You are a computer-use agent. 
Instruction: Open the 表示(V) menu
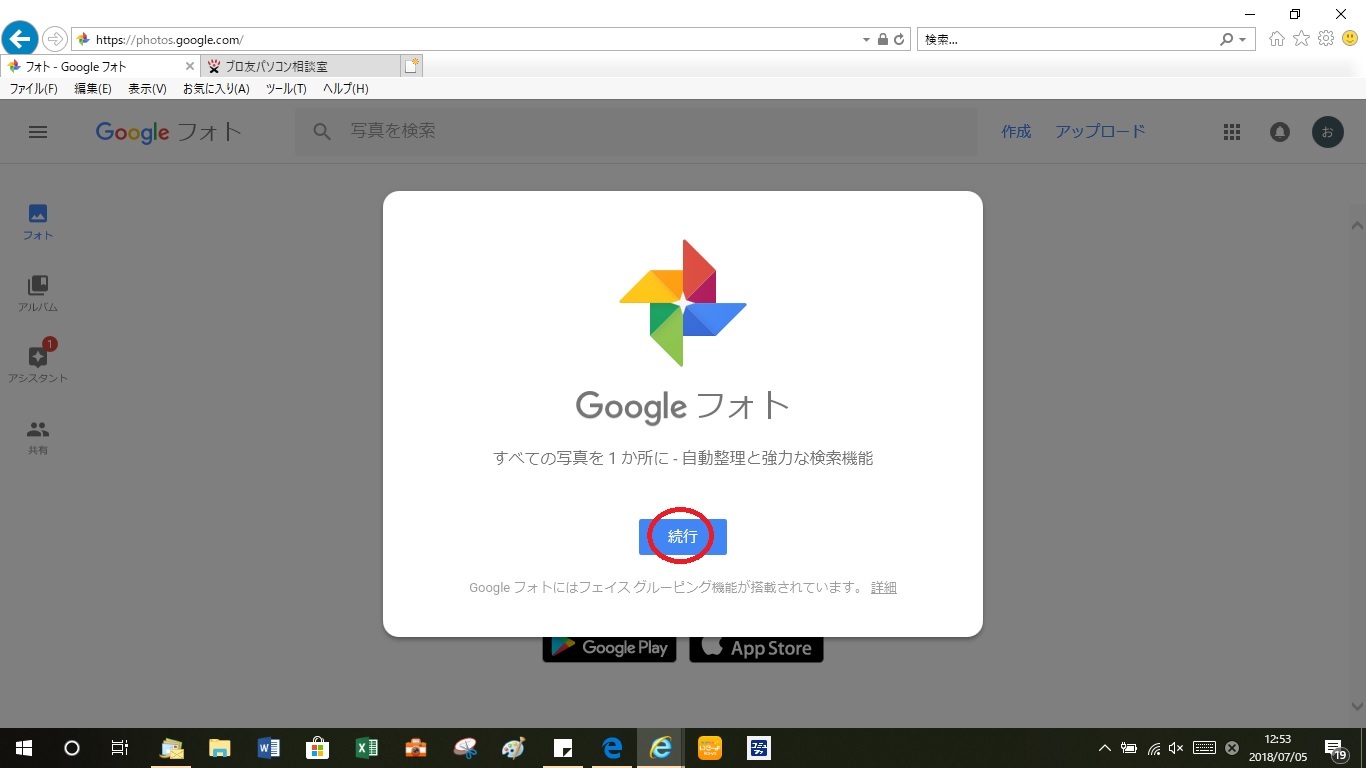point(147,89)
